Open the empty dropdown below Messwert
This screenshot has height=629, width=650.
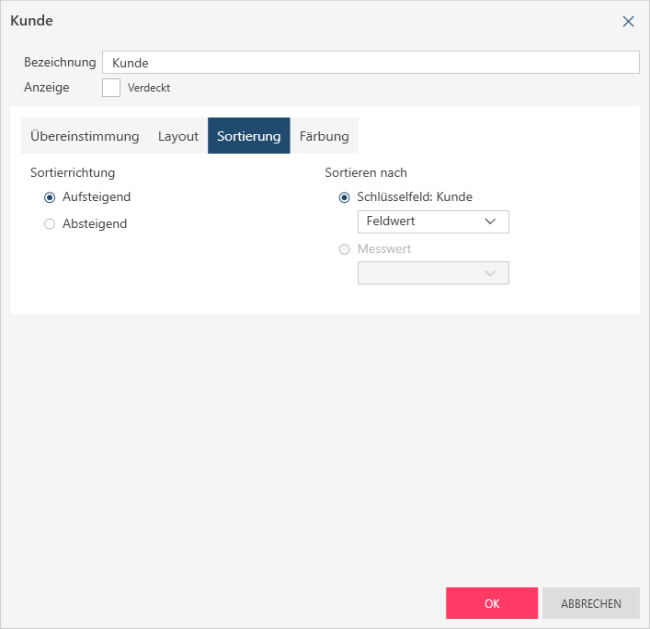coord(433,273)
